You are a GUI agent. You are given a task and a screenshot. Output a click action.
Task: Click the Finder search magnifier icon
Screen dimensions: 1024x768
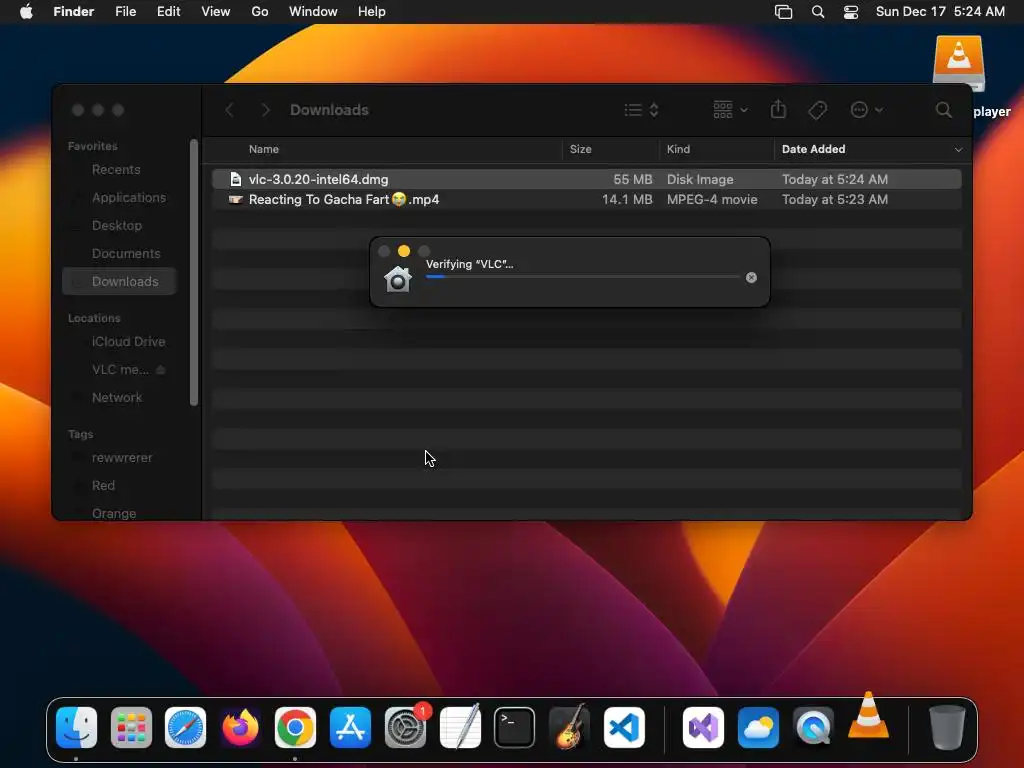tap(943, 110)
